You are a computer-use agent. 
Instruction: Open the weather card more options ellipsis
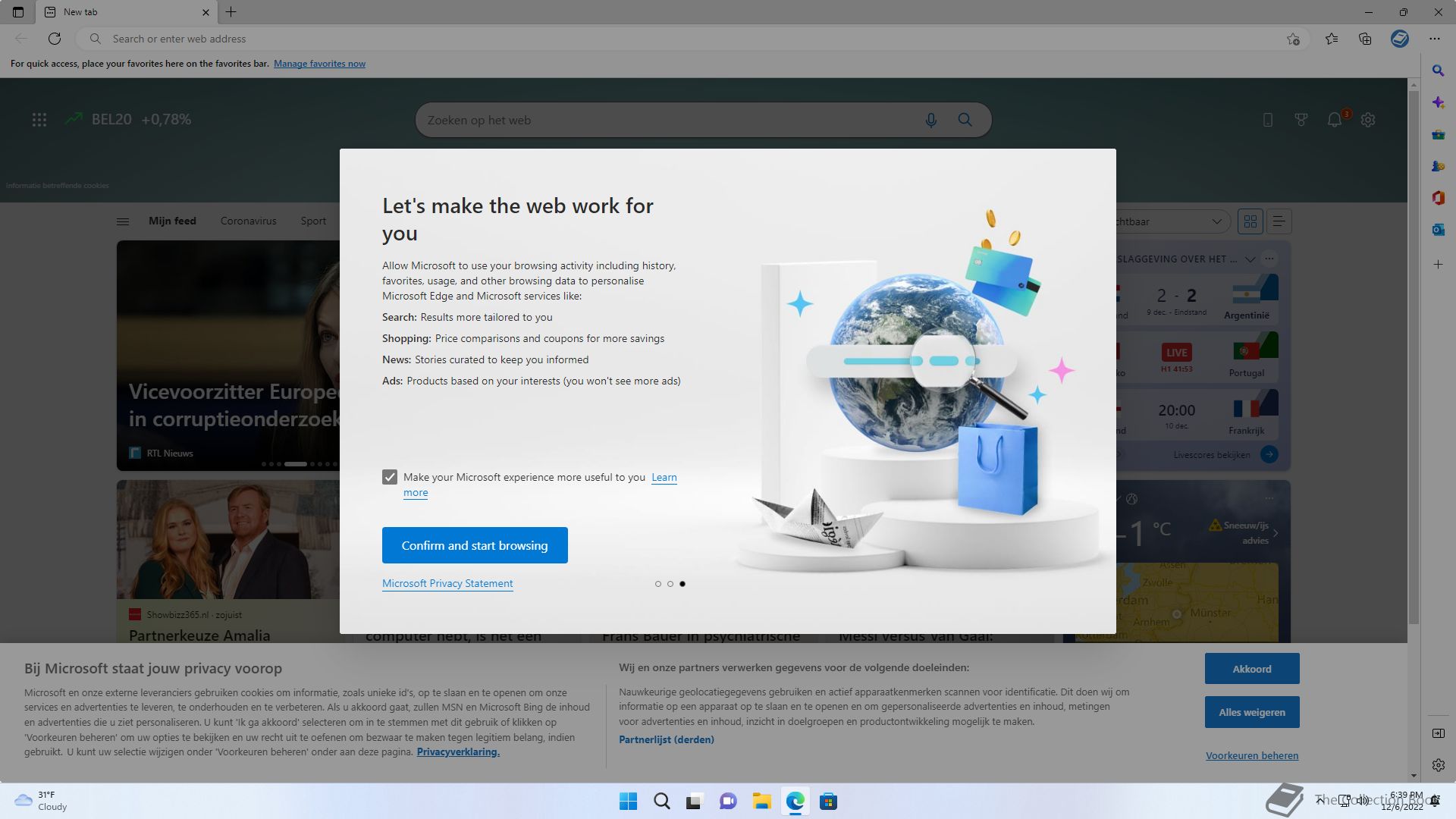pos(1270,498)
